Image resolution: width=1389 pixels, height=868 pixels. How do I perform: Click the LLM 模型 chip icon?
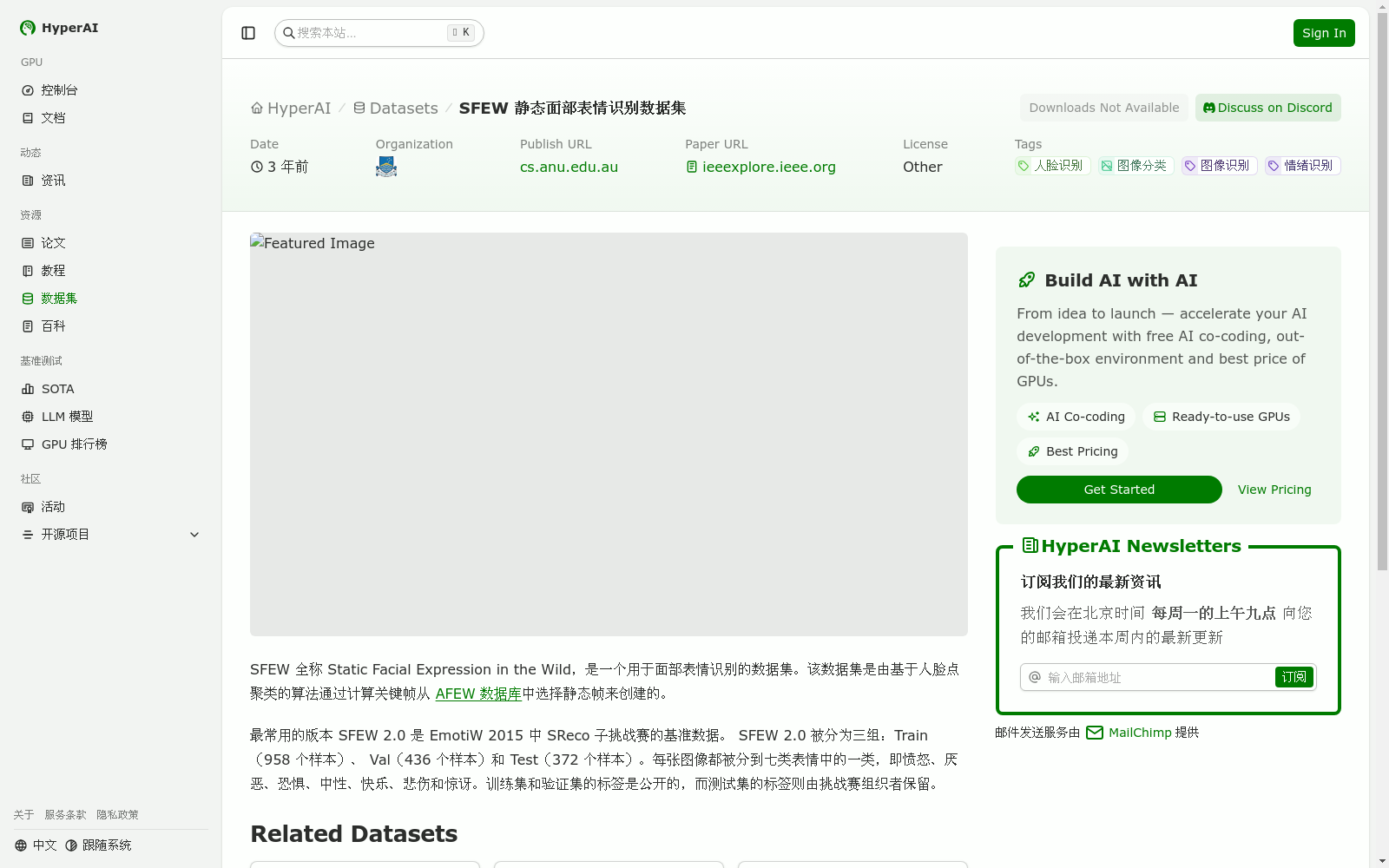[28, 417]
